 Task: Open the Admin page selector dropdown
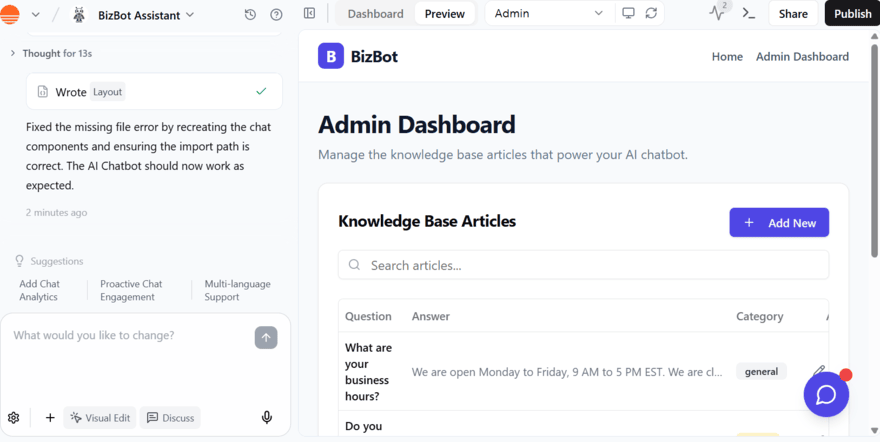click(x=548, y=13)
